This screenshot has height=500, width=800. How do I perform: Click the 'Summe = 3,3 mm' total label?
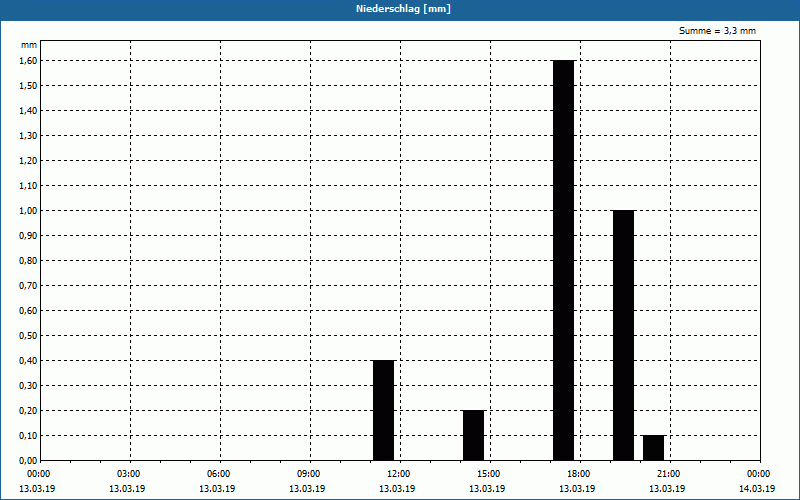click(717, 31)
